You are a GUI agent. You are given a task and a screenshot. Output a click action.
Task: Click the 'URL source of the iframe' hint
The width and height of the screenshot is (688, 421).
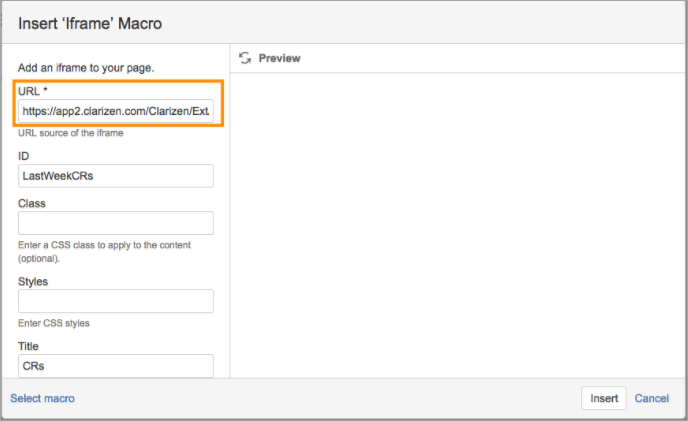(x=71, y=133)
